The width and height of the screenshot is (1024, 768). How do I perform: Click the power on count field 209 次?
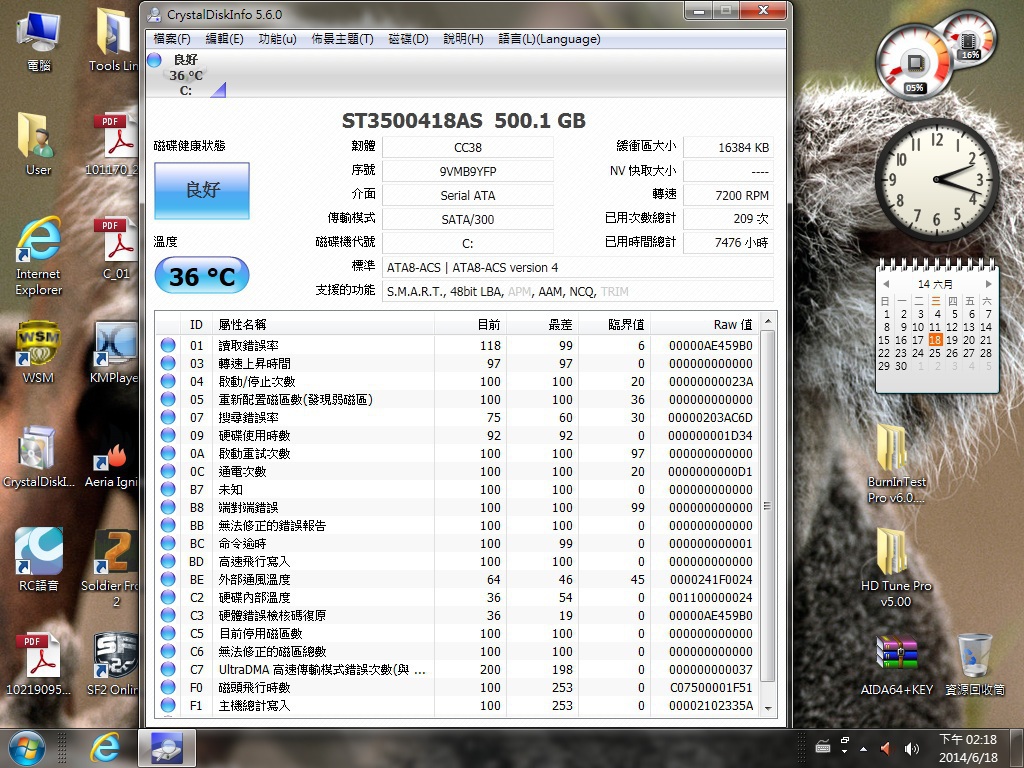[x=728, y=218]
